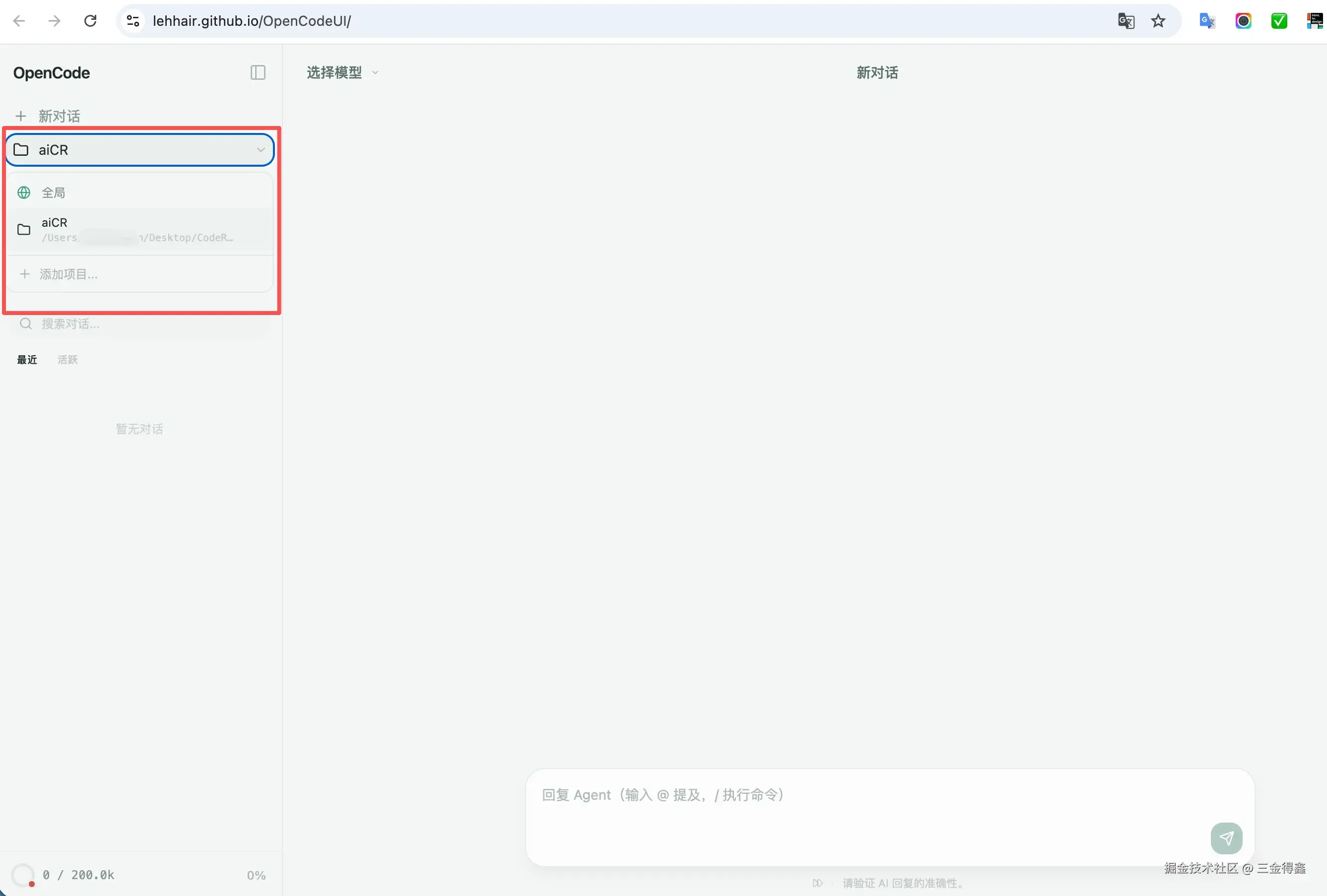Click the browser reload icon
The width and height of the screenshot is (1327, 896).
[90, 21]
